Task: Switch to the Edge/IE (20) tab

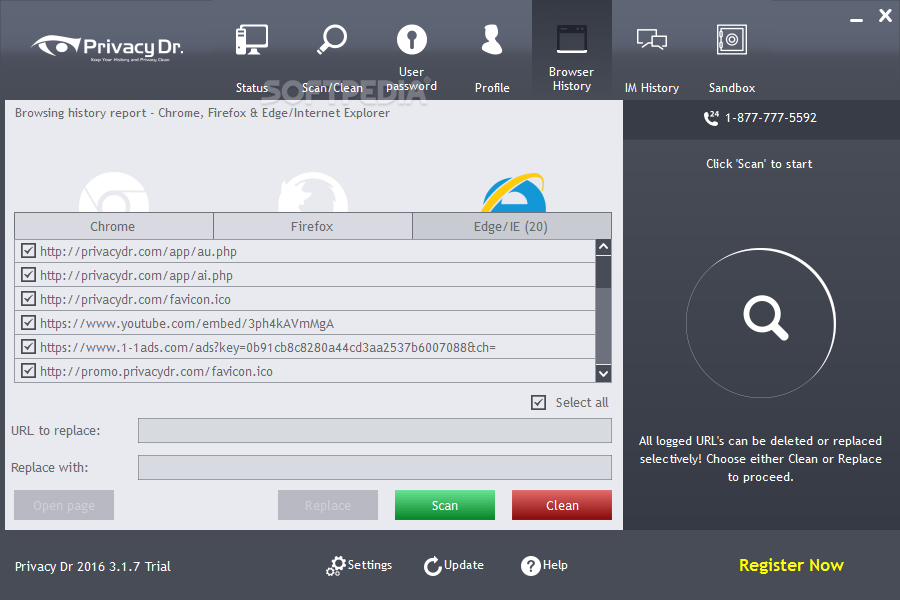Action: coord(512,226)
